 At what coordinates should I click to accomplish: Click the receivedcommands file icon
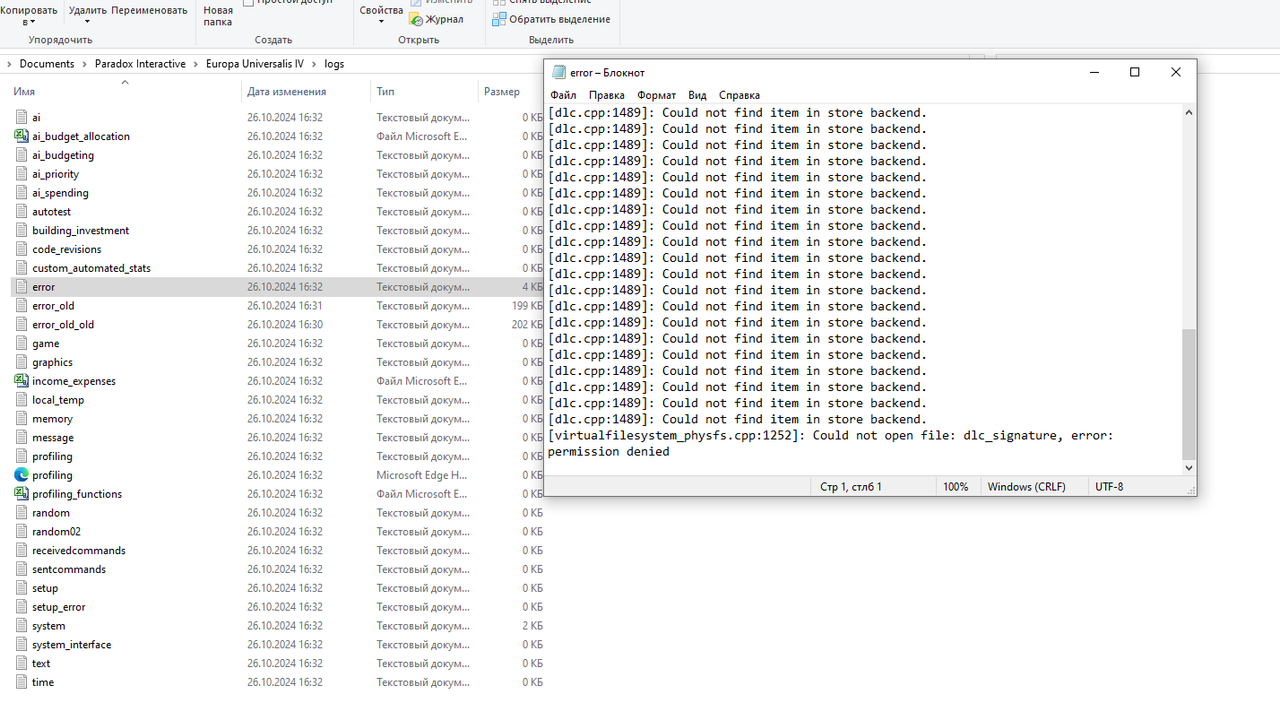(22, 550)
